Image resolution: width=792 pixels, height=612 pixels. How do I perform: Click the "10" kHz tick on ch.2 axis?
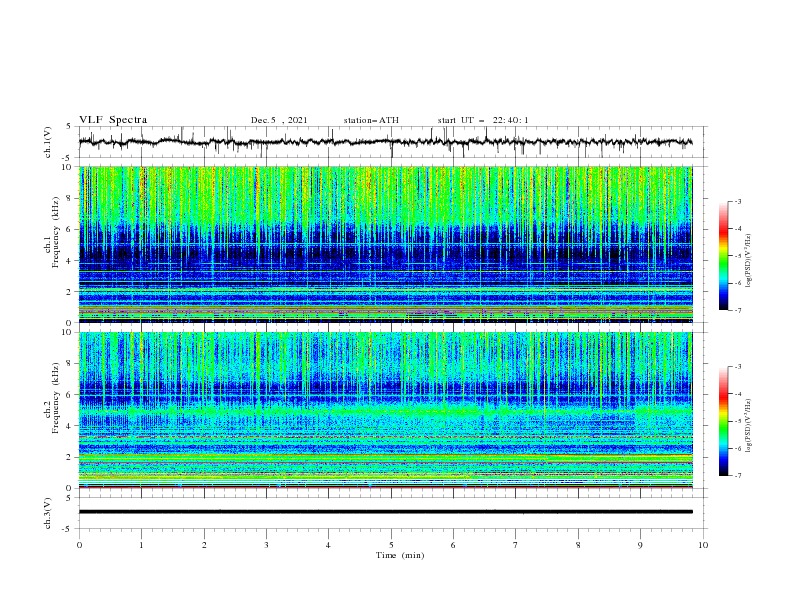[x=69, y=332]
